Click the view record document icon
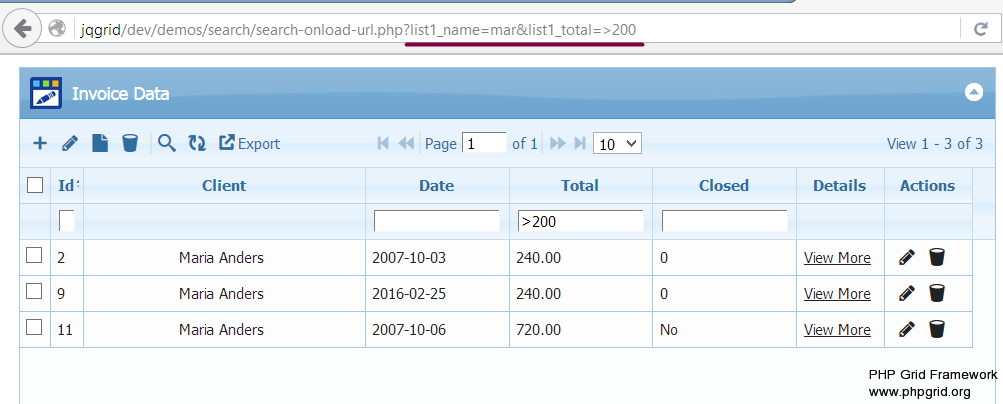This screenshot has width=1003, height=404. coord(100,143)
